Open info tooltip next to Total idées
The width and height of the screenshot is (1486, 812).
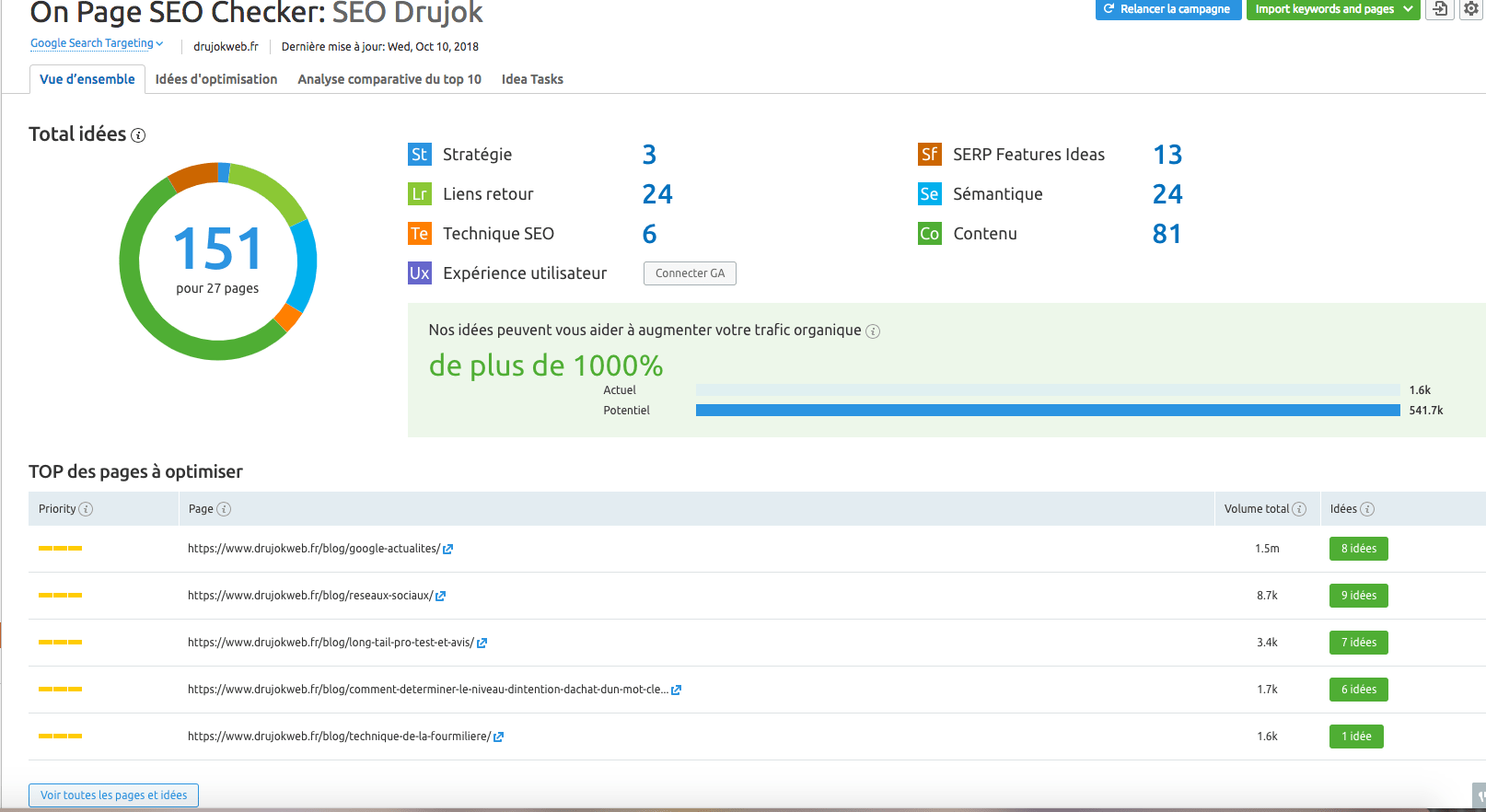coord(138,135)
